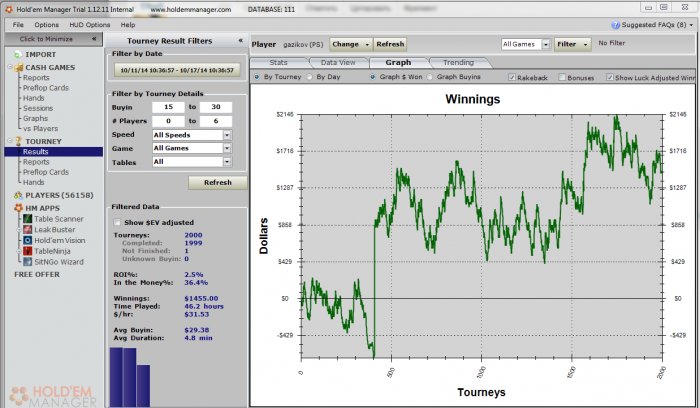
Task: Click the maximum # Players field
Action: point(216,121)
